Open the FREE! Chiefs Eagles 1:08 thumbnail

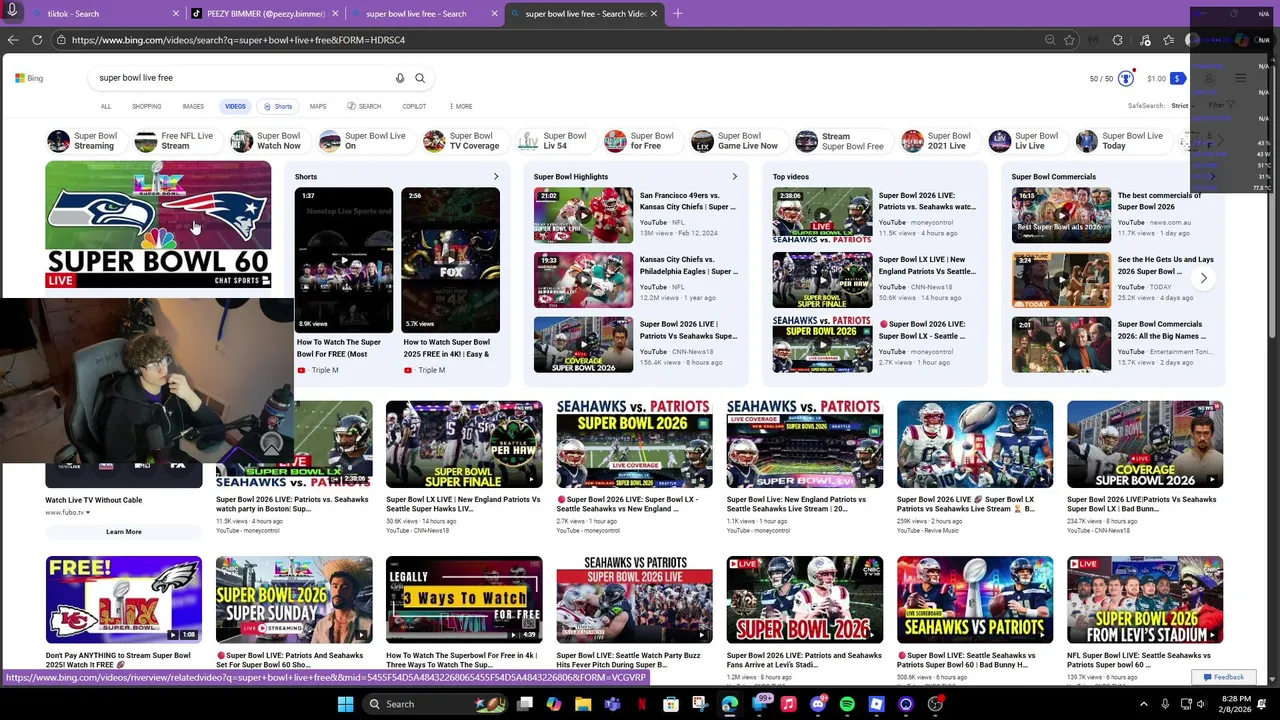[124, 600]
